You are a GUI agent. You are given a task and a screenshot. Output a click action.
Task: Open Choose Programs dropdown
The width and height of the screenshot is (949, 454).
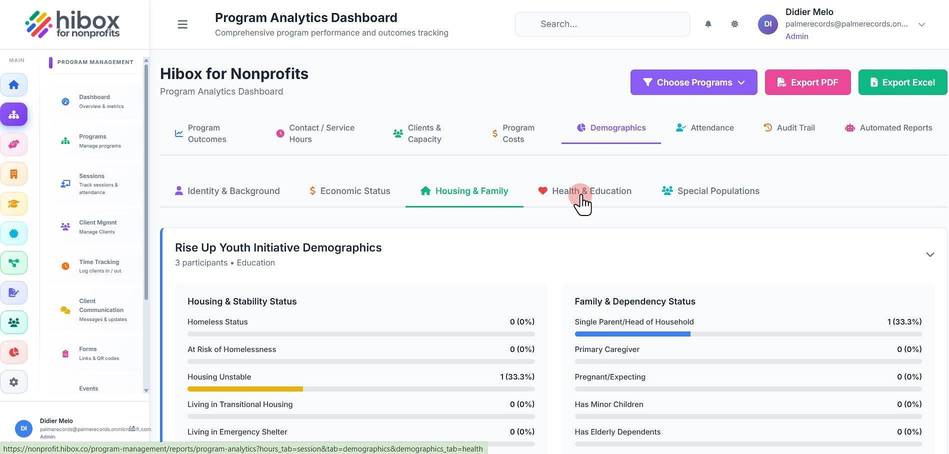pyautogui.click(x=694, y=82)
